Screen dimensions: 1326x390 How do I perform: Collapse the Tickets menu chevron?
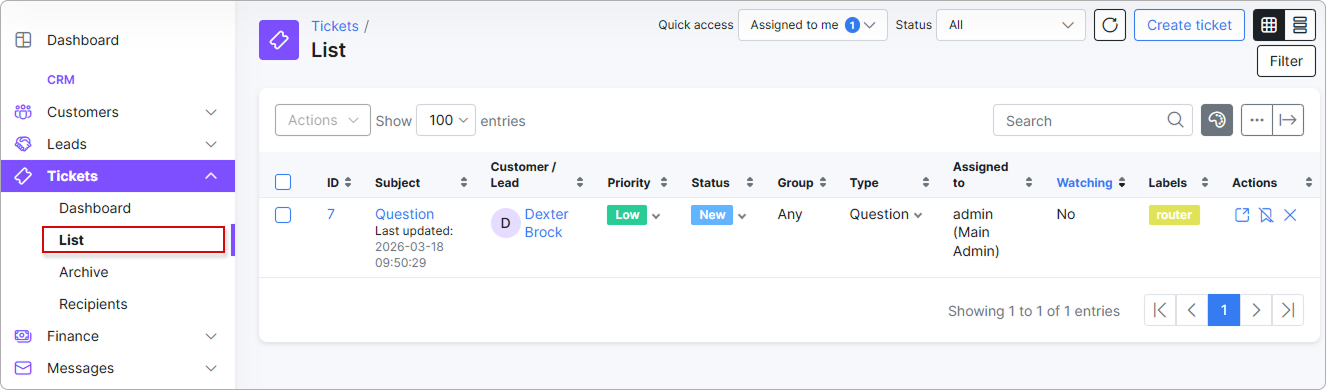(x=211, y=176)
